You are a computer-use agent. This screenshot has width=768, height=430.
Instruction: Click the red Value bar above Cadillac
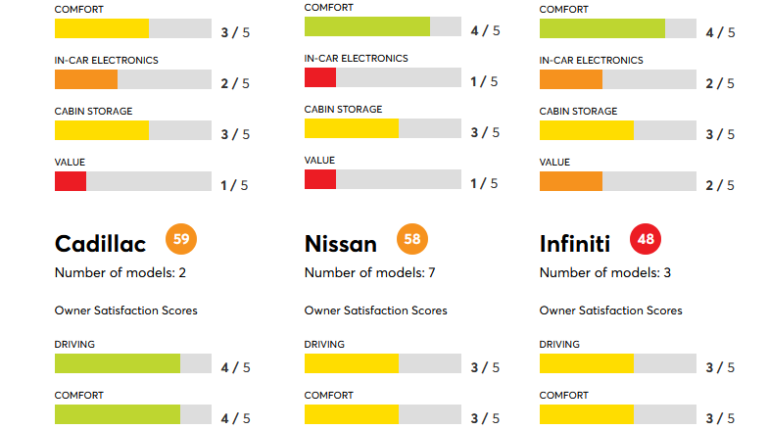70,181
